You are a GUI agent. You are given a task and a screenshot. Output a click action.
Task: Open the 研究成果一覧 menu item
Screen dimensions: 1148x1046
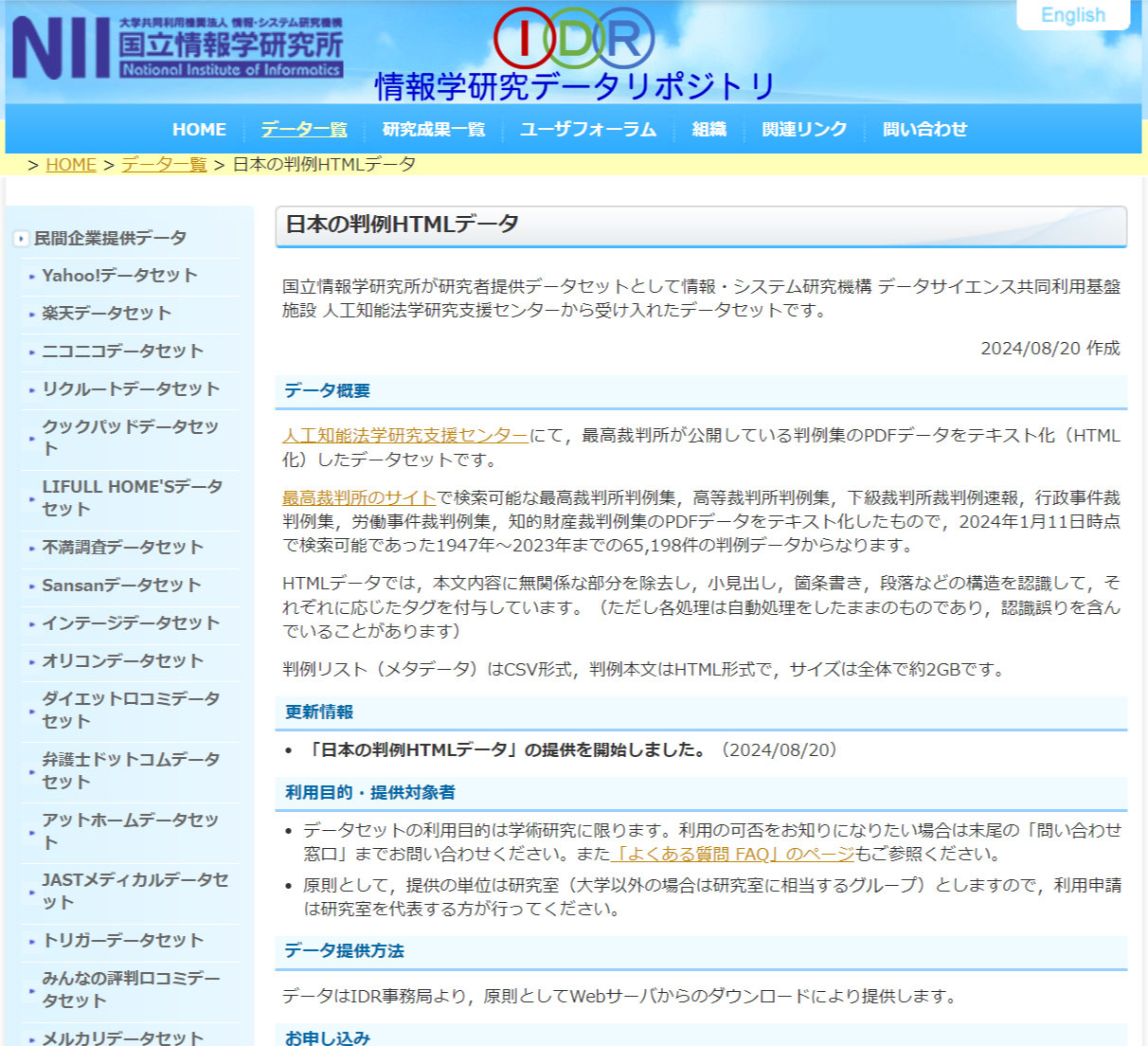433,130
